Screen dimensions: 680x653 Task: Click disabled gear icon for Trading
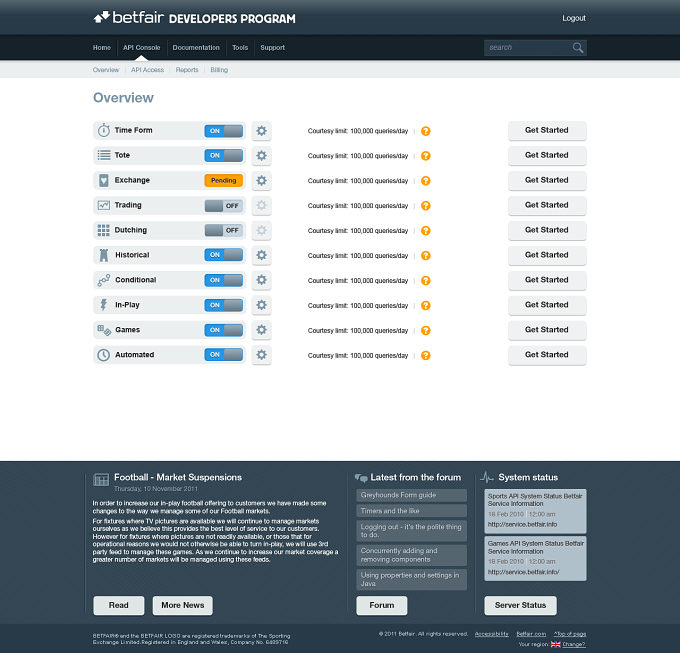pos(262,205)
